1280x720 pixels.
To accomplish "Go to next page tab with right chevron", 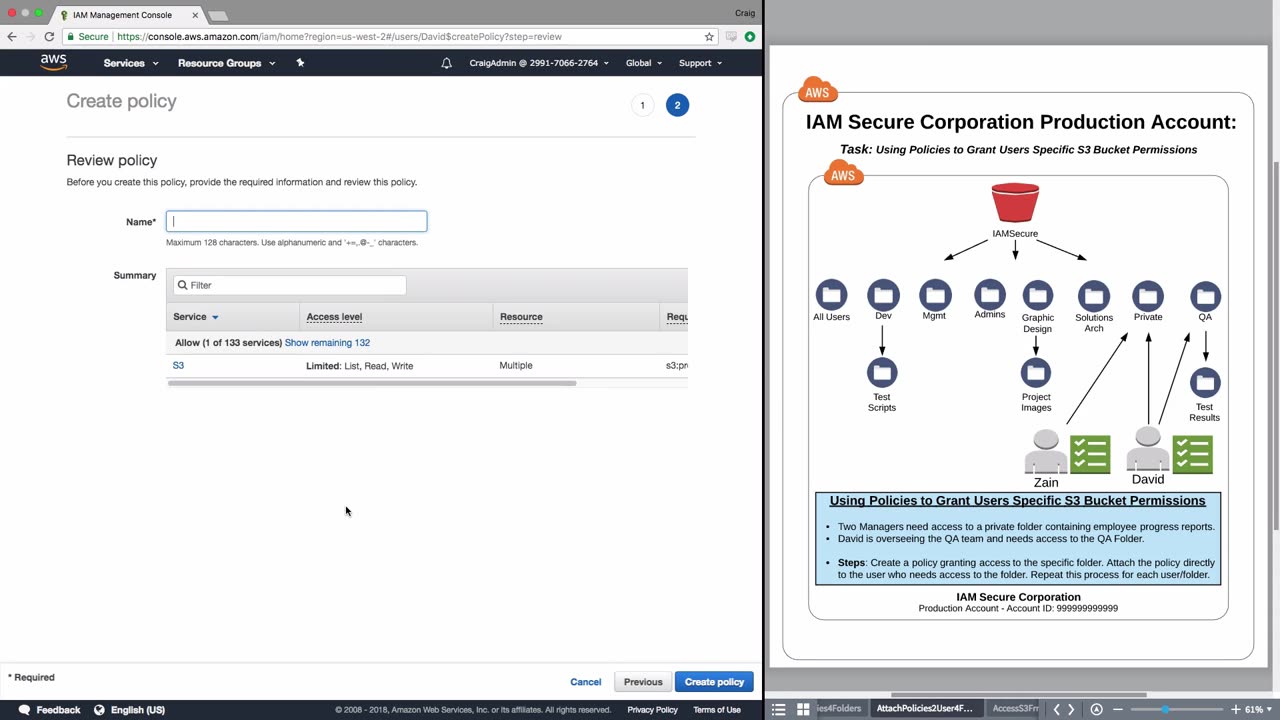I will 1071,710.
